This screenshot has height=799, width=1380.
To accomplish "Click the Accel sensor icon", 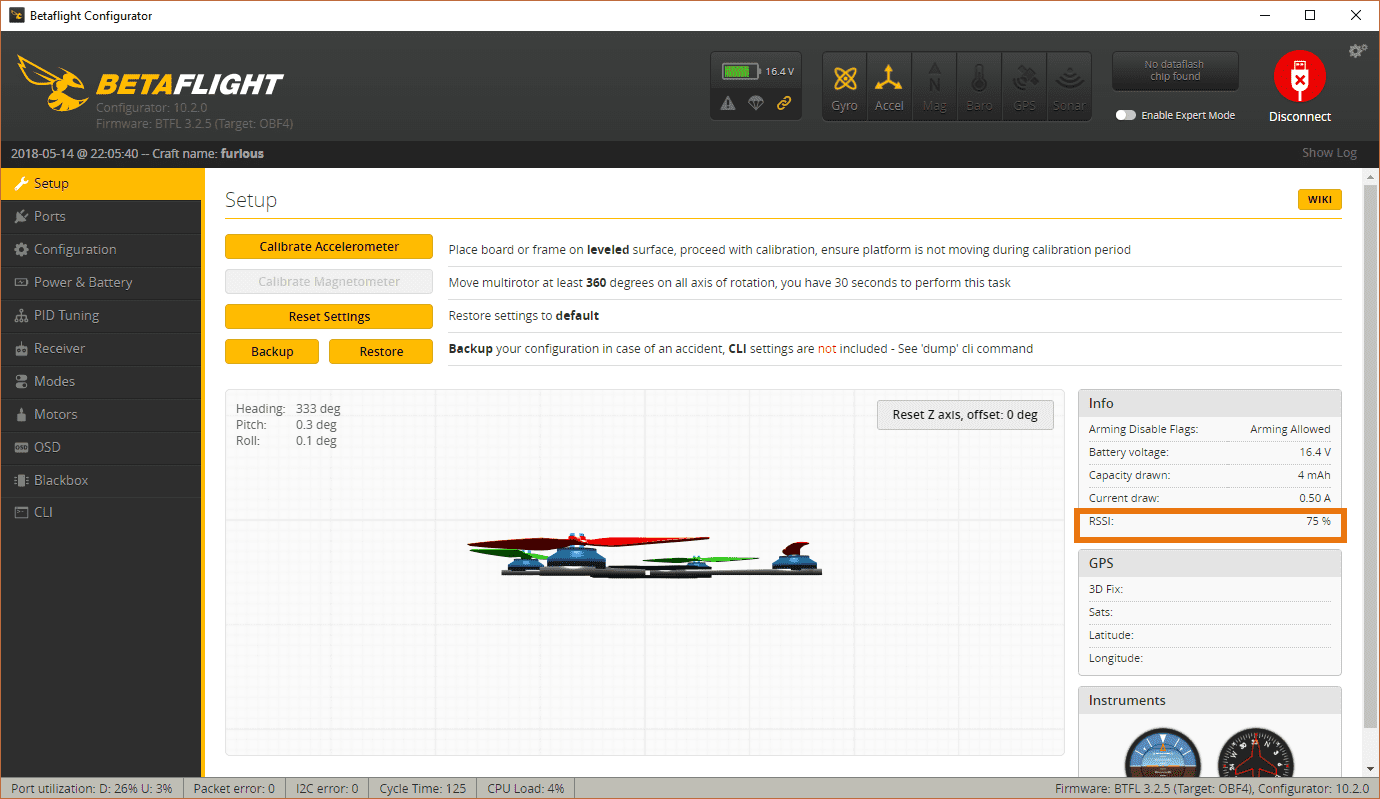I will pos(889,87).
